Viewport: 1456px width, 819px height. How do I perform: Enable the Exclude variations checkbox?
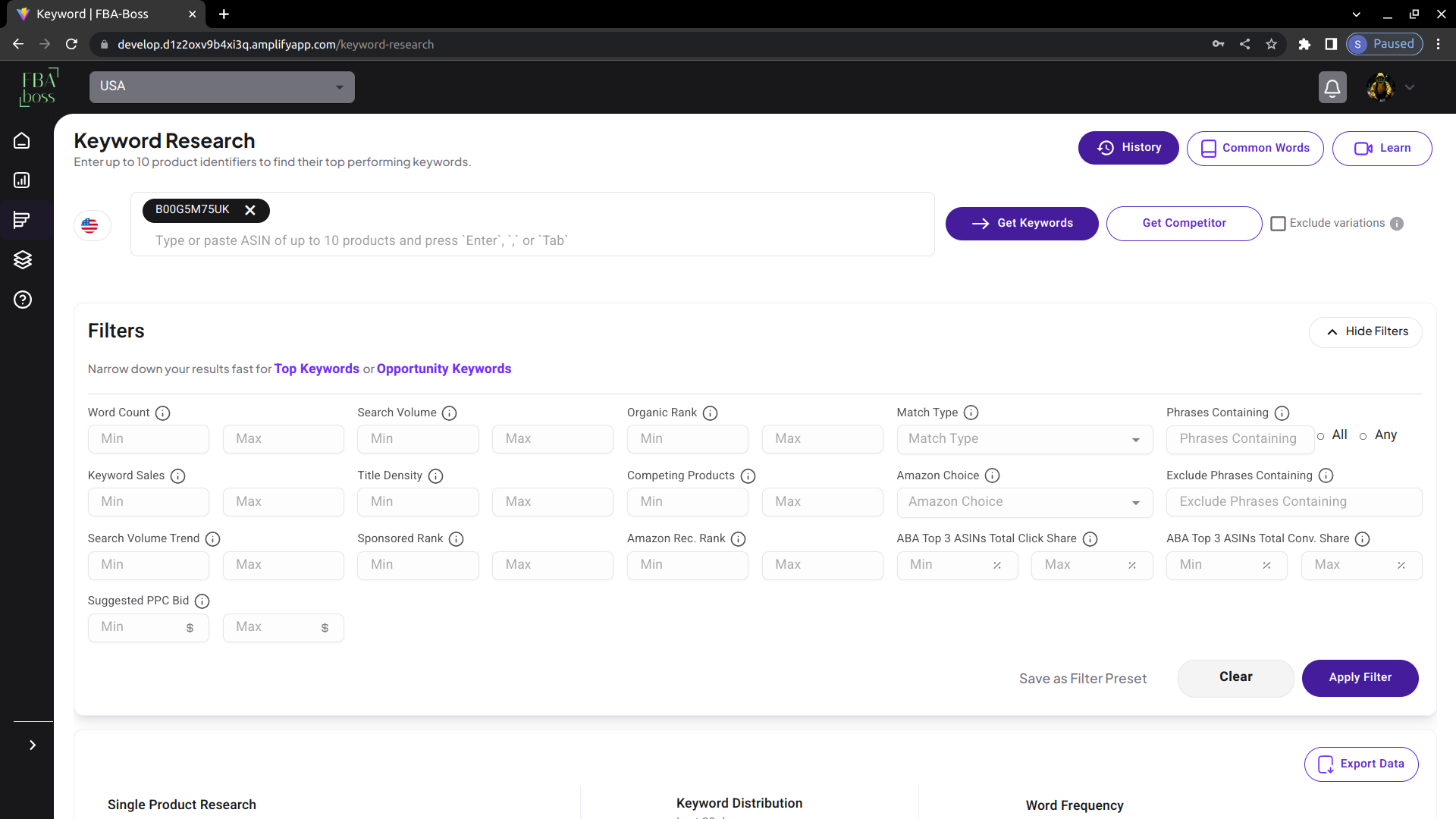point(1278,224)
